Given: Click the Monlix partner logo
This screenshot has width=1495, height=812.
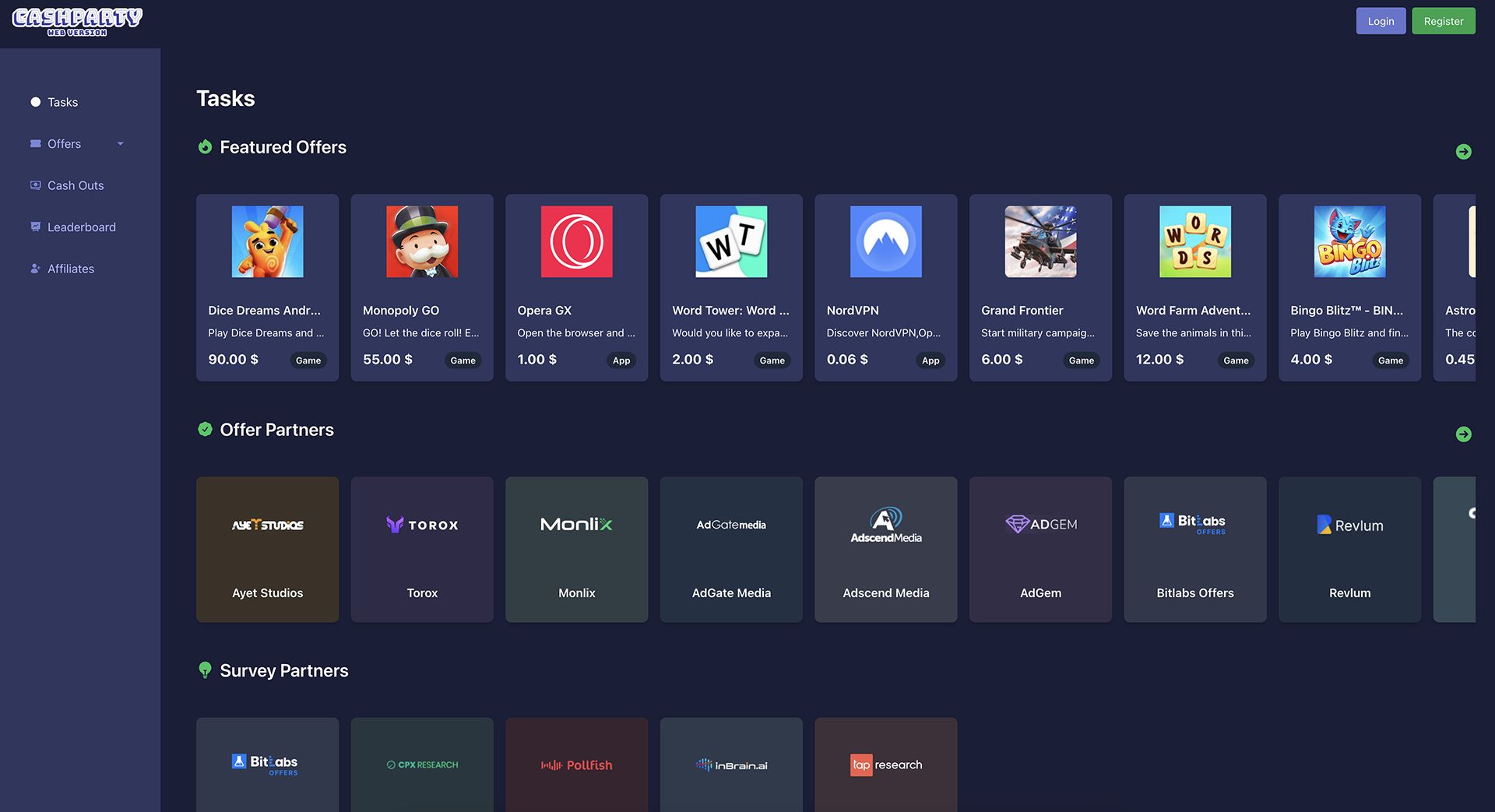Looking at the screenshot, I should point(576,525).
